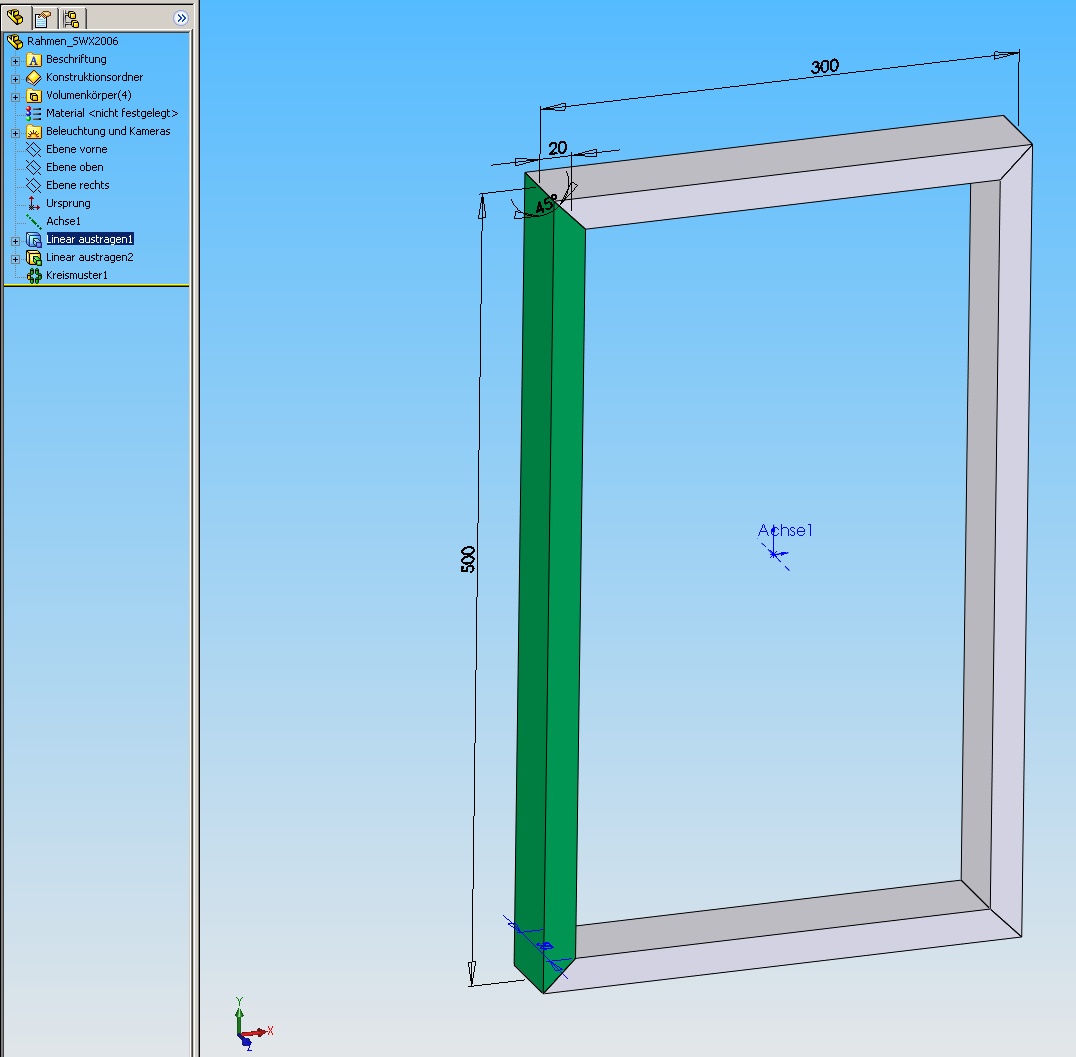Screen dimensions: 1076x1057
Task: Click the Konstruktionsordner icon
Action: click(34, 78)
